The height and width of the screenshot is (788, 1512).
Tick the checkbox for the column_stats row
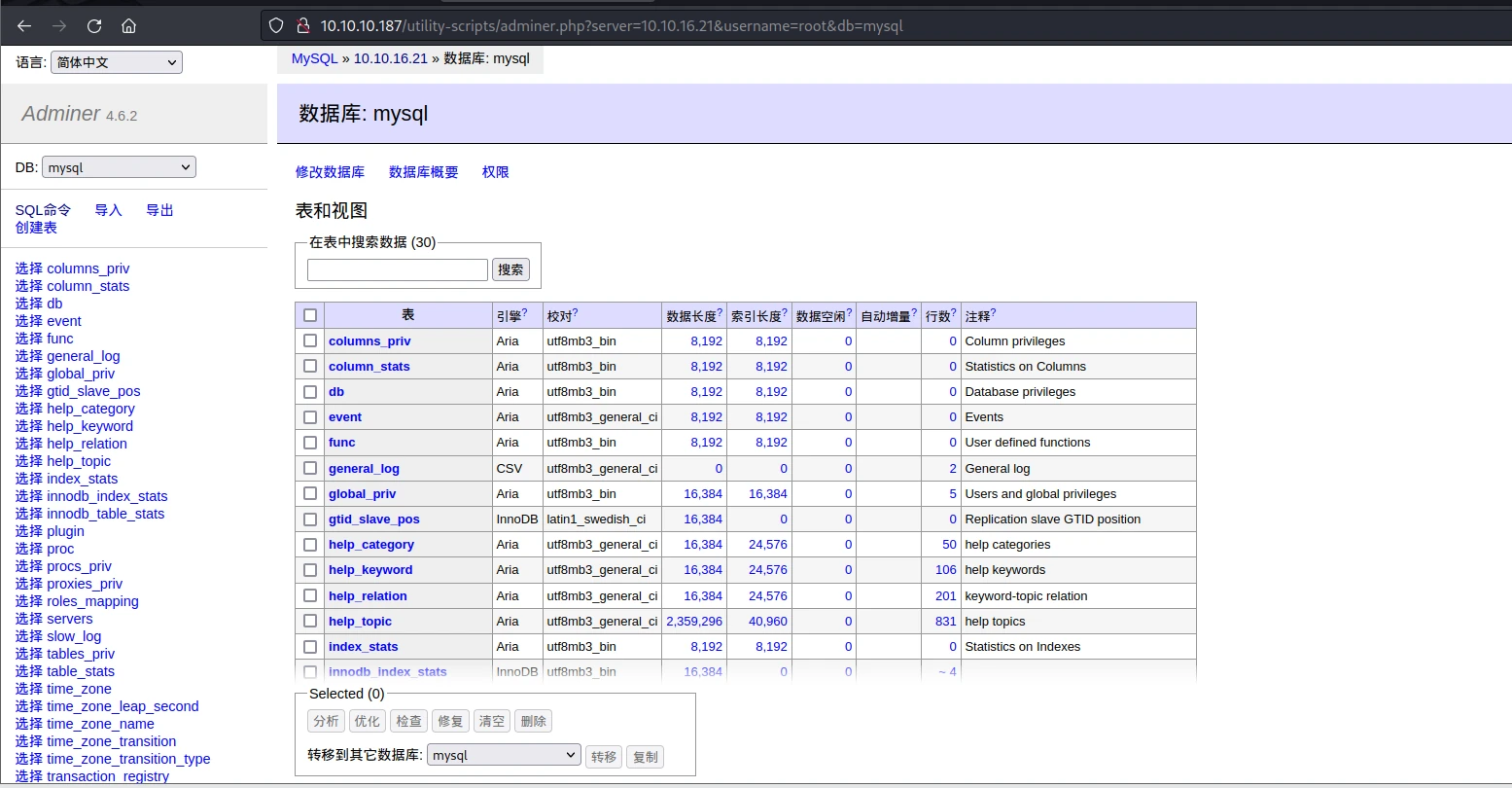tap(310, 366)
